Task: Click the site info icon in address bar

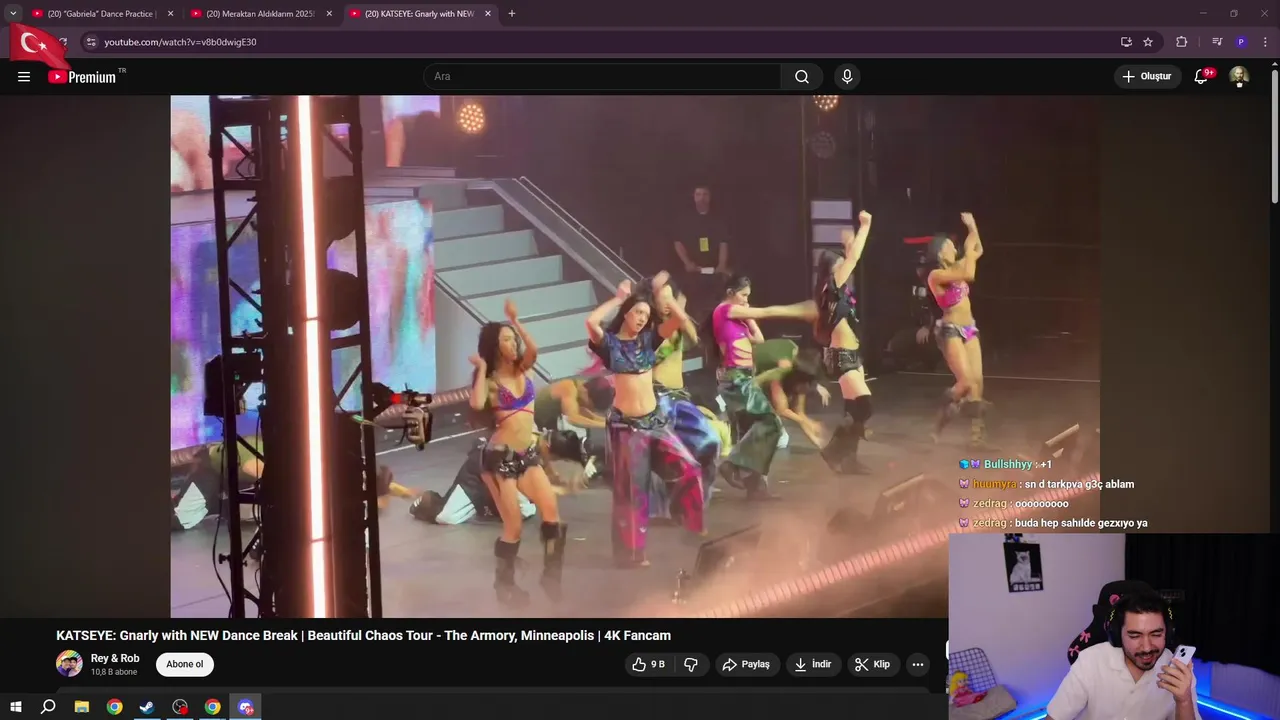Action: tap(91, 42)
